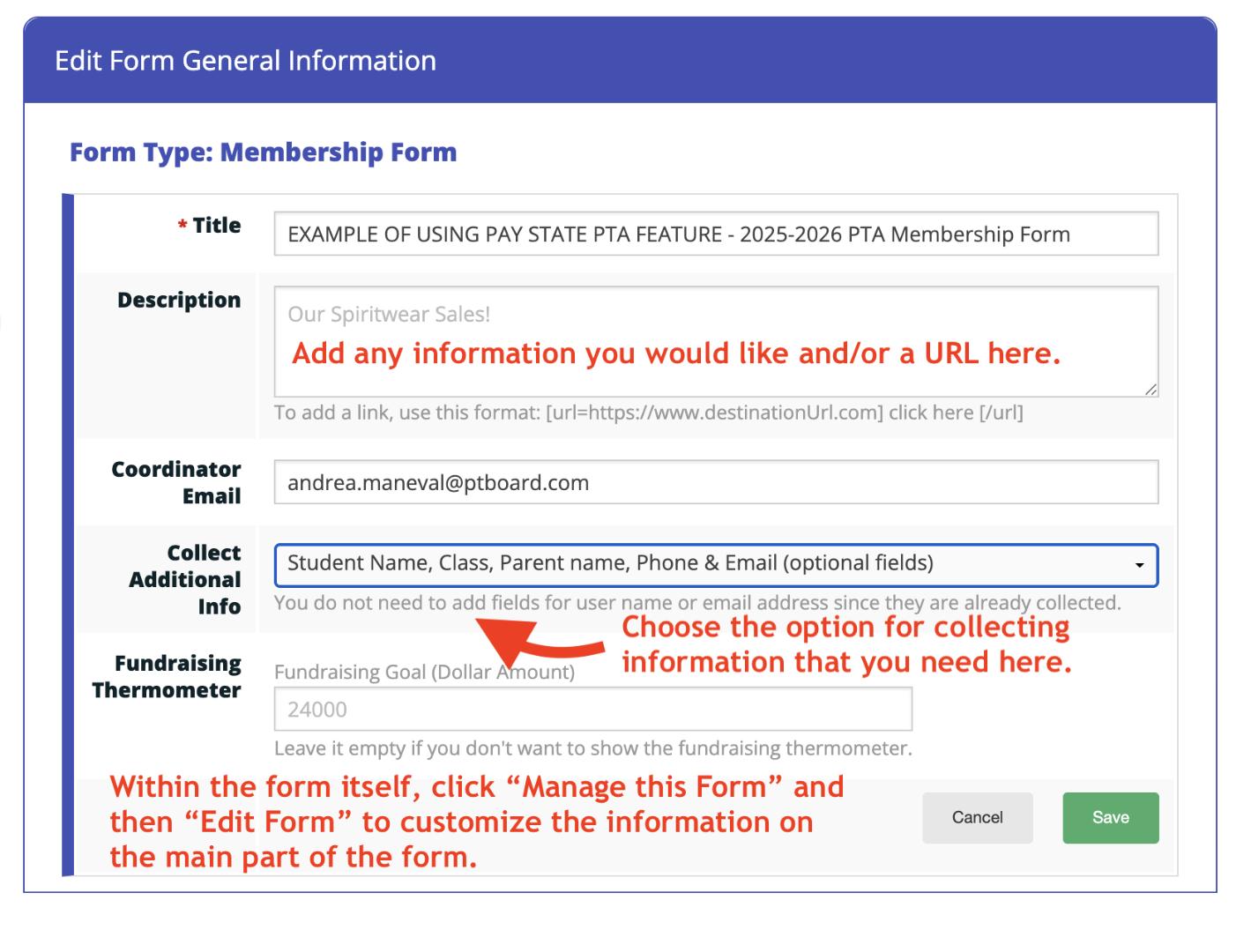This screenshot has height=952, width=1251.
Task: Click the Title field label
Action: click(x=216, y=226)
